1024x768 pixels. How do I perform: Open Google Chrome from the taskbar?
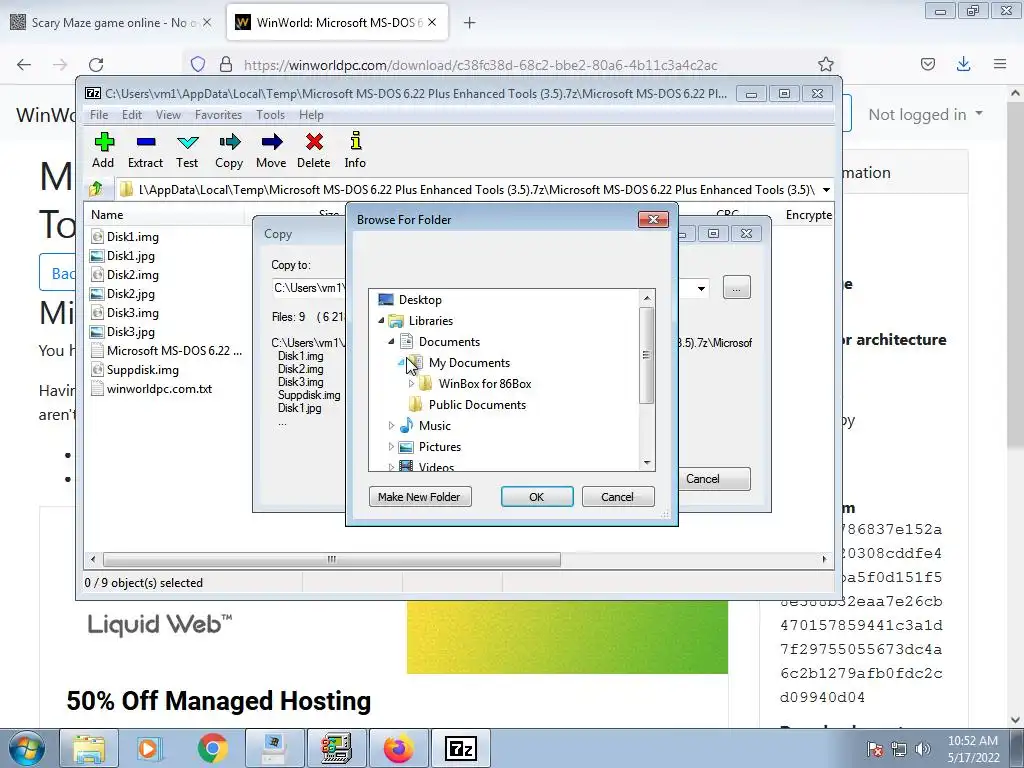pos(212,748)
